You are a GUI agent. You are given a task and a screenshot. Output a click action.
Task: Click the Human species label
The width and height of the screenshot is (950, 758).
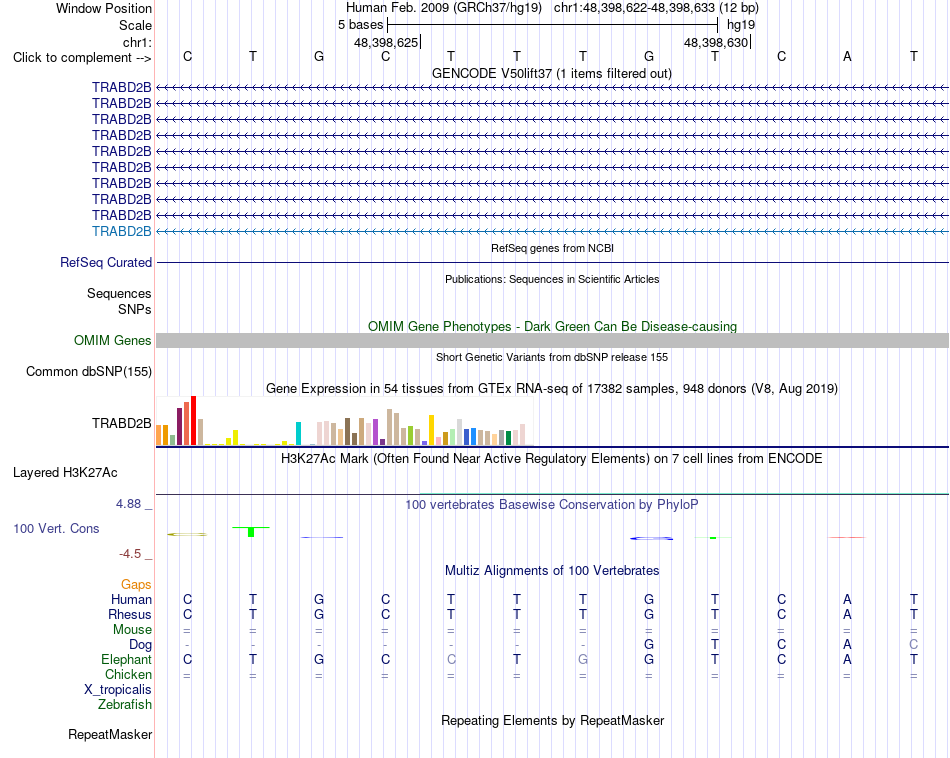(x=131, y=599)
